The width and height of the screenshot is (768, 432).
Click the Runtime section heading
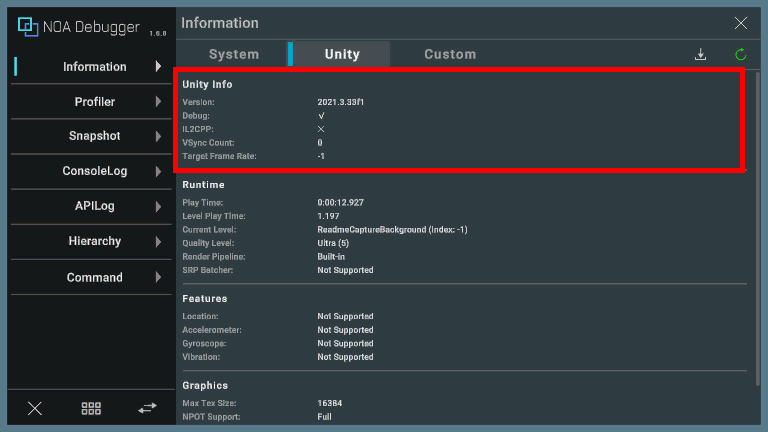[203, 185]
